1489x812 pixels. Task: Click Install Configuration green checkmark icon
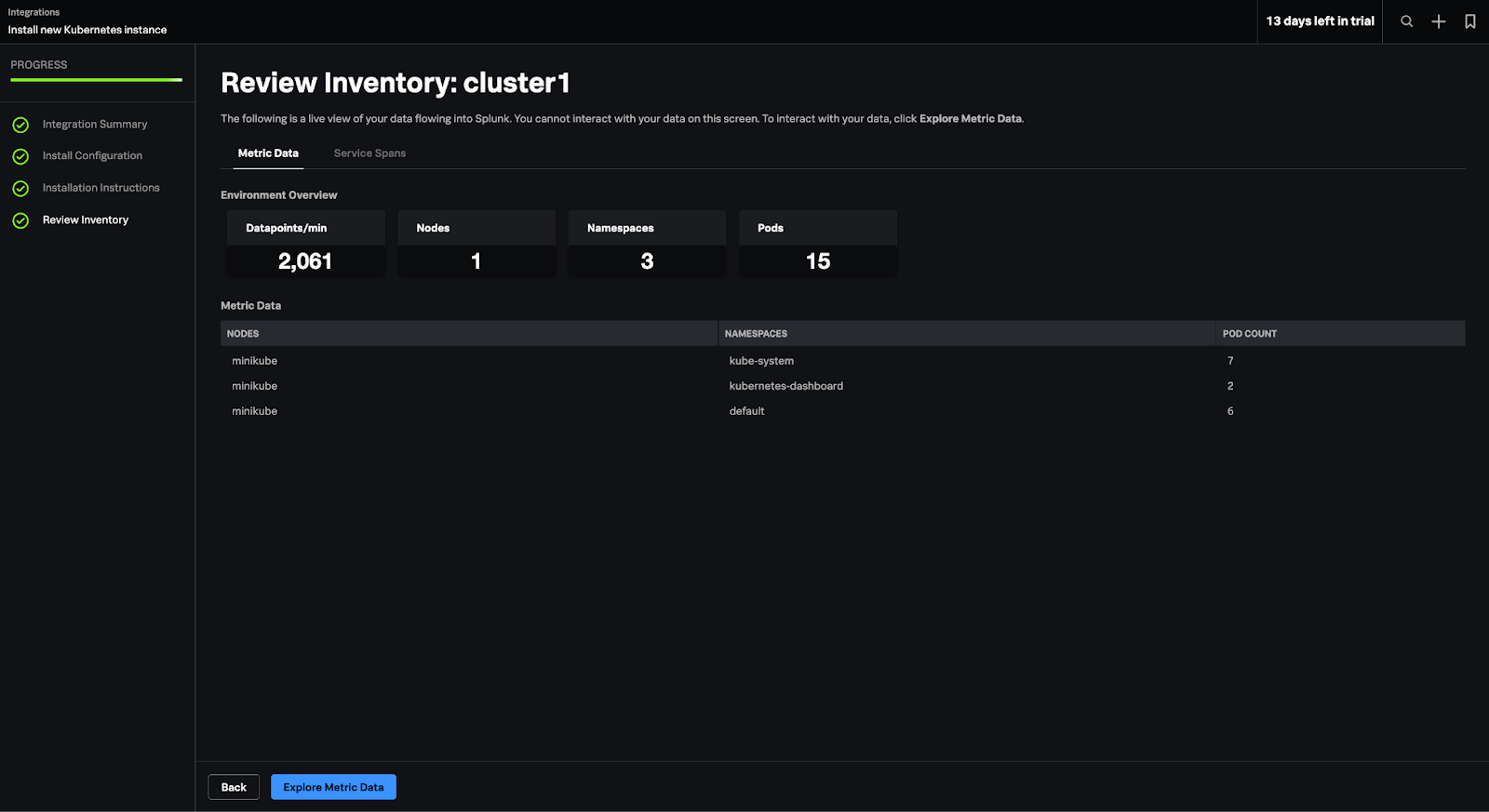20,156
